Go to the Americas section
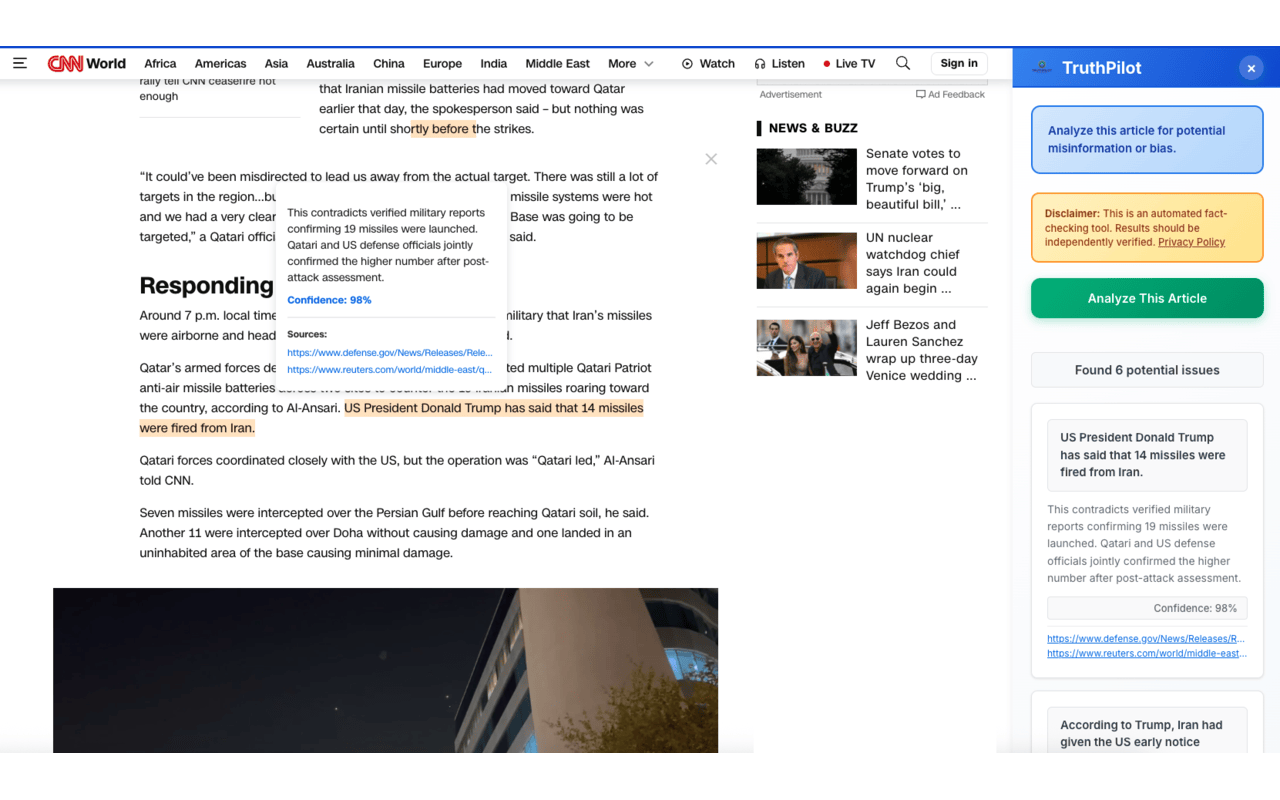Viewport: 1280px width, 800px height. [x=220, y=63]
